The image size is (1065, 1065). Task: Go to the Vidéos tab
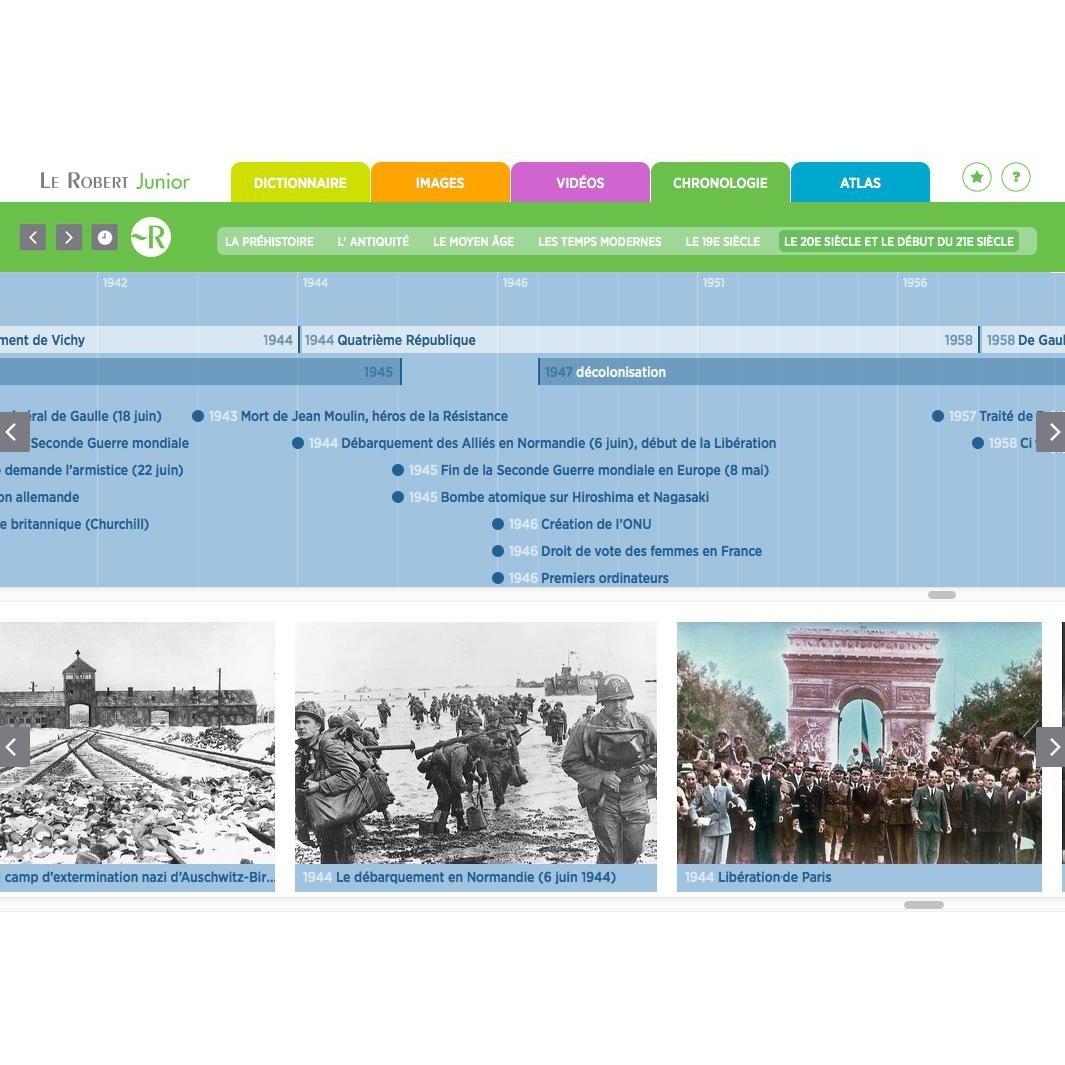click(x=580, y=183)
